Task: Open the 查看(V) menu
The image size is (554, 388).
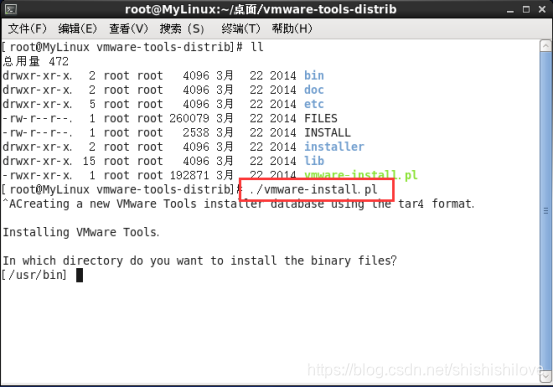Action: tap(129, 29)
